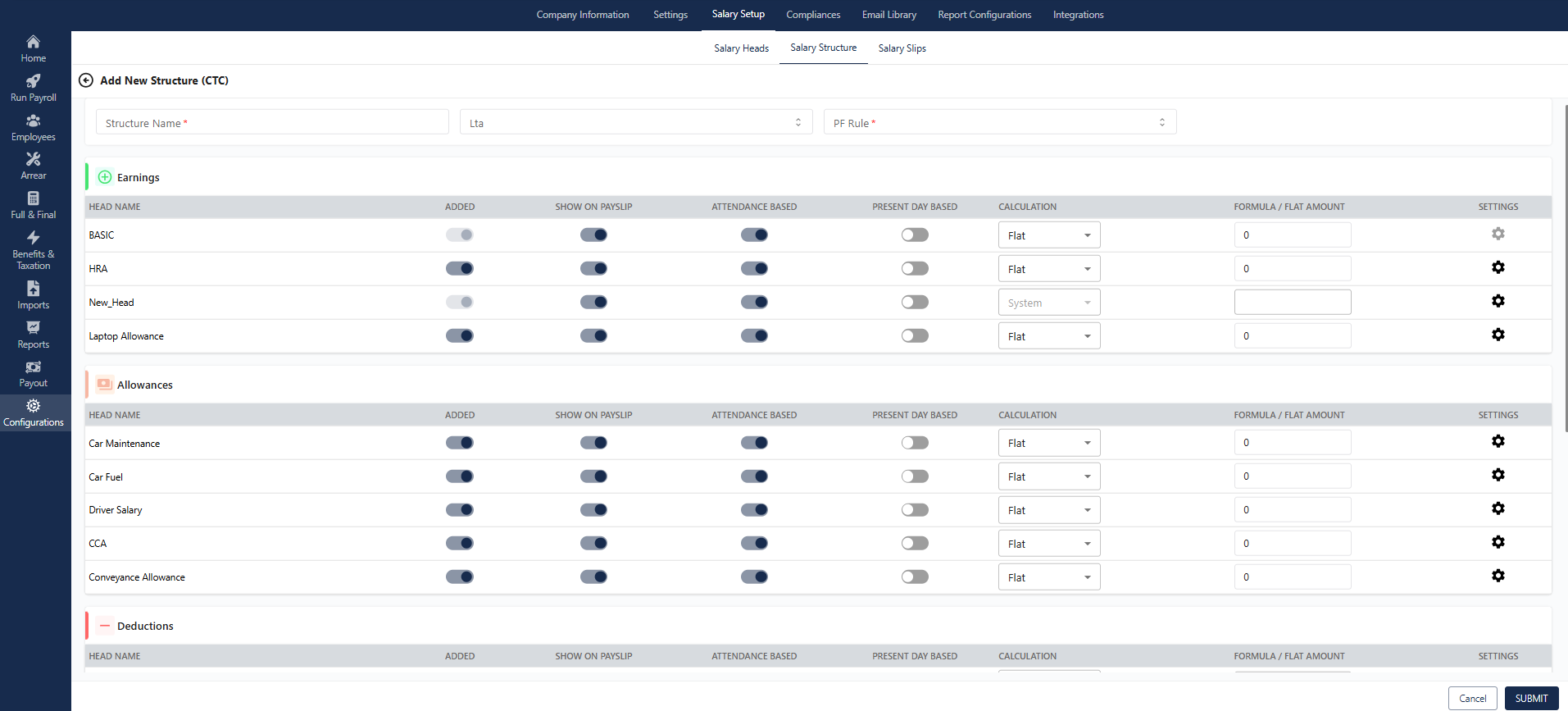Toggle Show on Payslip for Car Fuel
1568x711 pixels.
(593, 476)
